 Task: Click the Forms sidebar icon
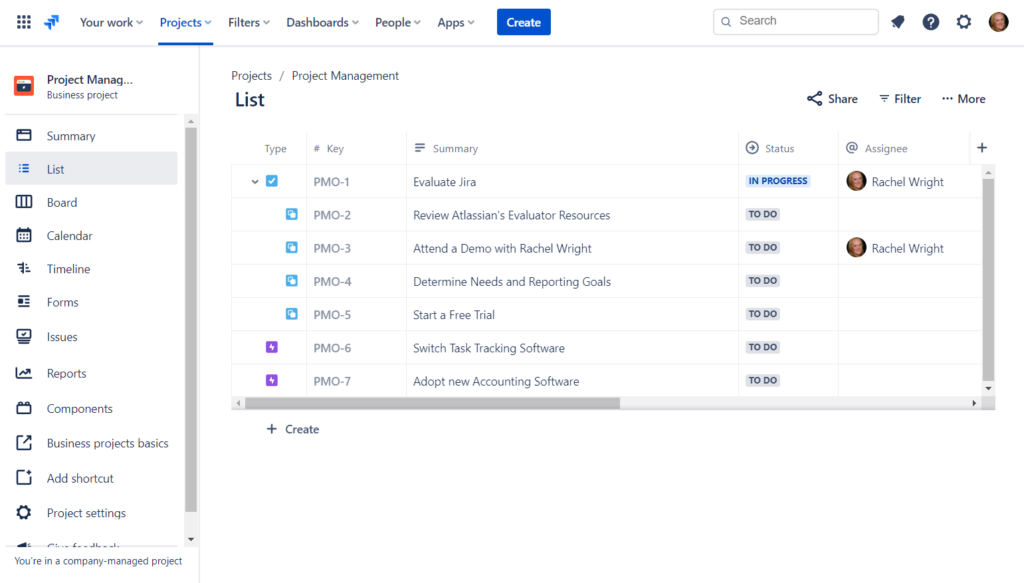(x=24, y=302)
